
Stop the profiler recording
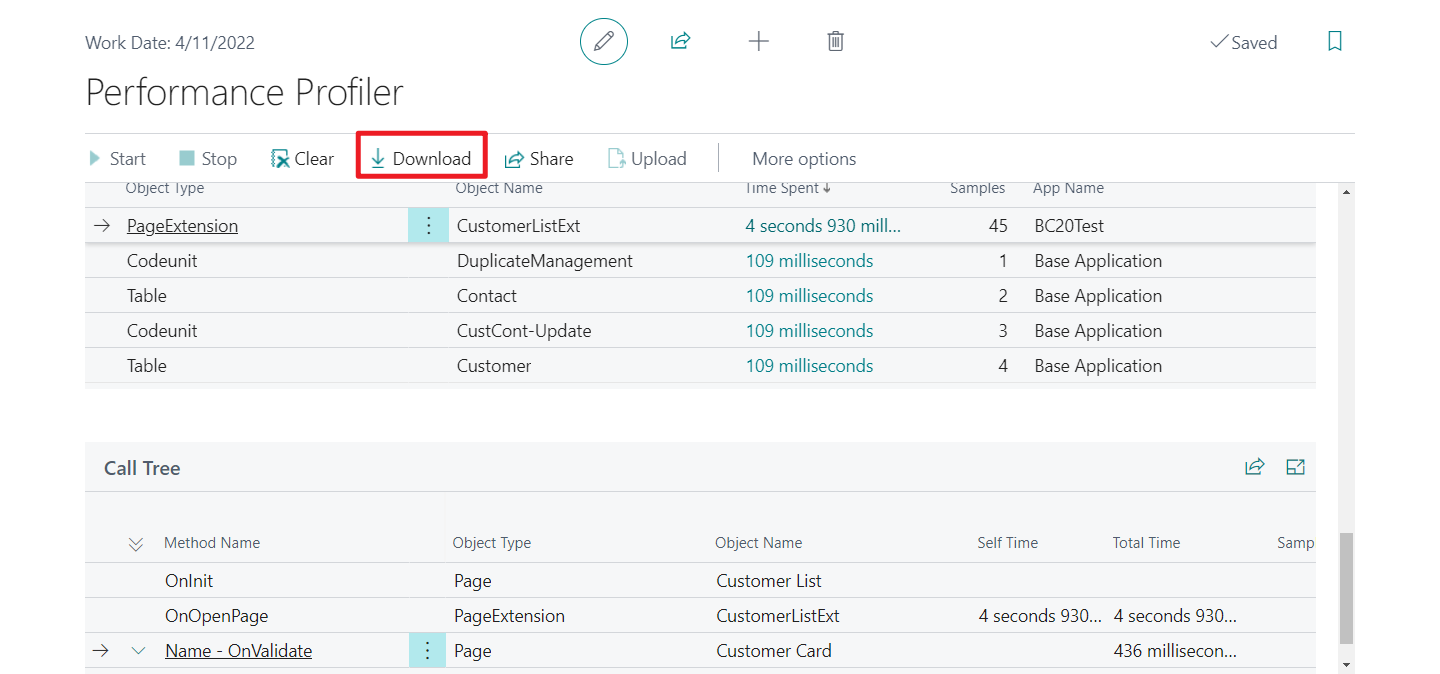point(207,158)
